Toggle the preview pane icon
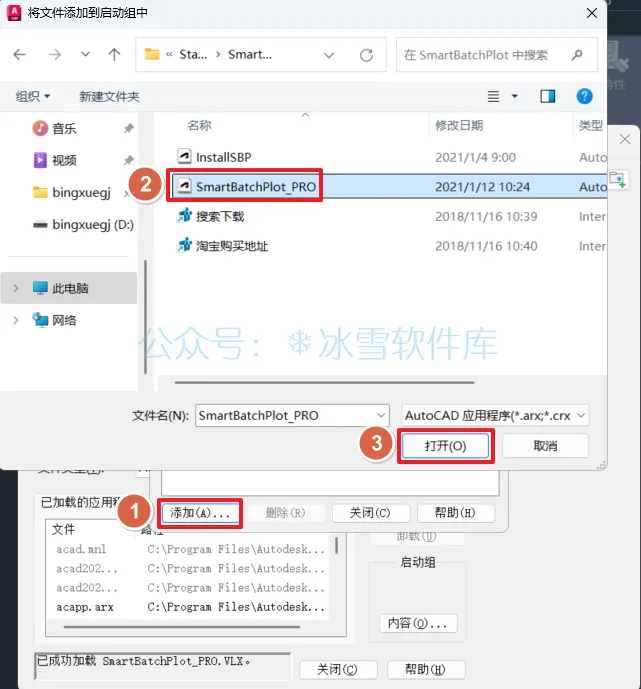Screen dimensions: 641x689 coord(547,96)
